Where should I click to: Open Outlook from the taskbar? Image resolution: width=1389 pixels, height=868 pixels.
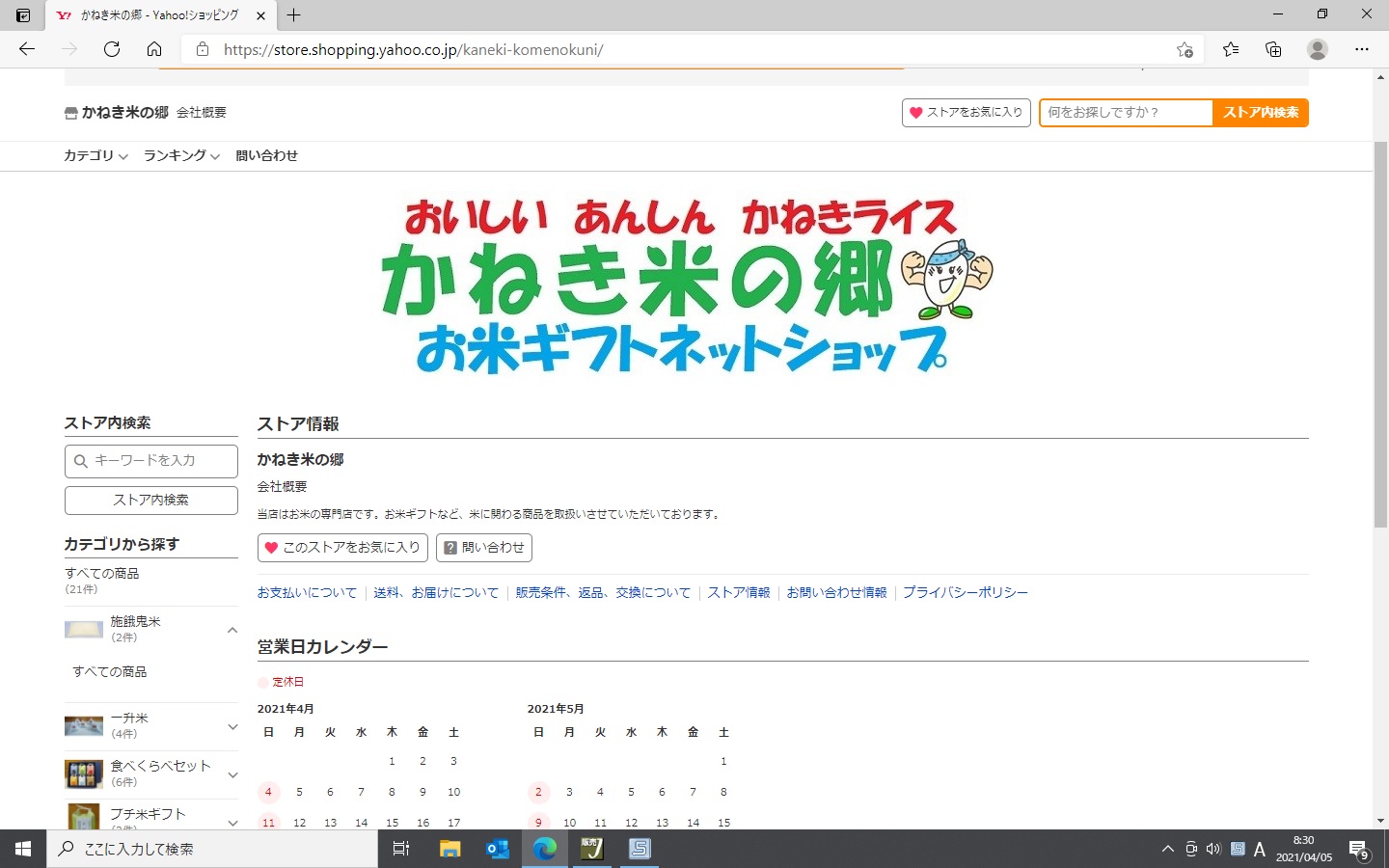[498, 849]
